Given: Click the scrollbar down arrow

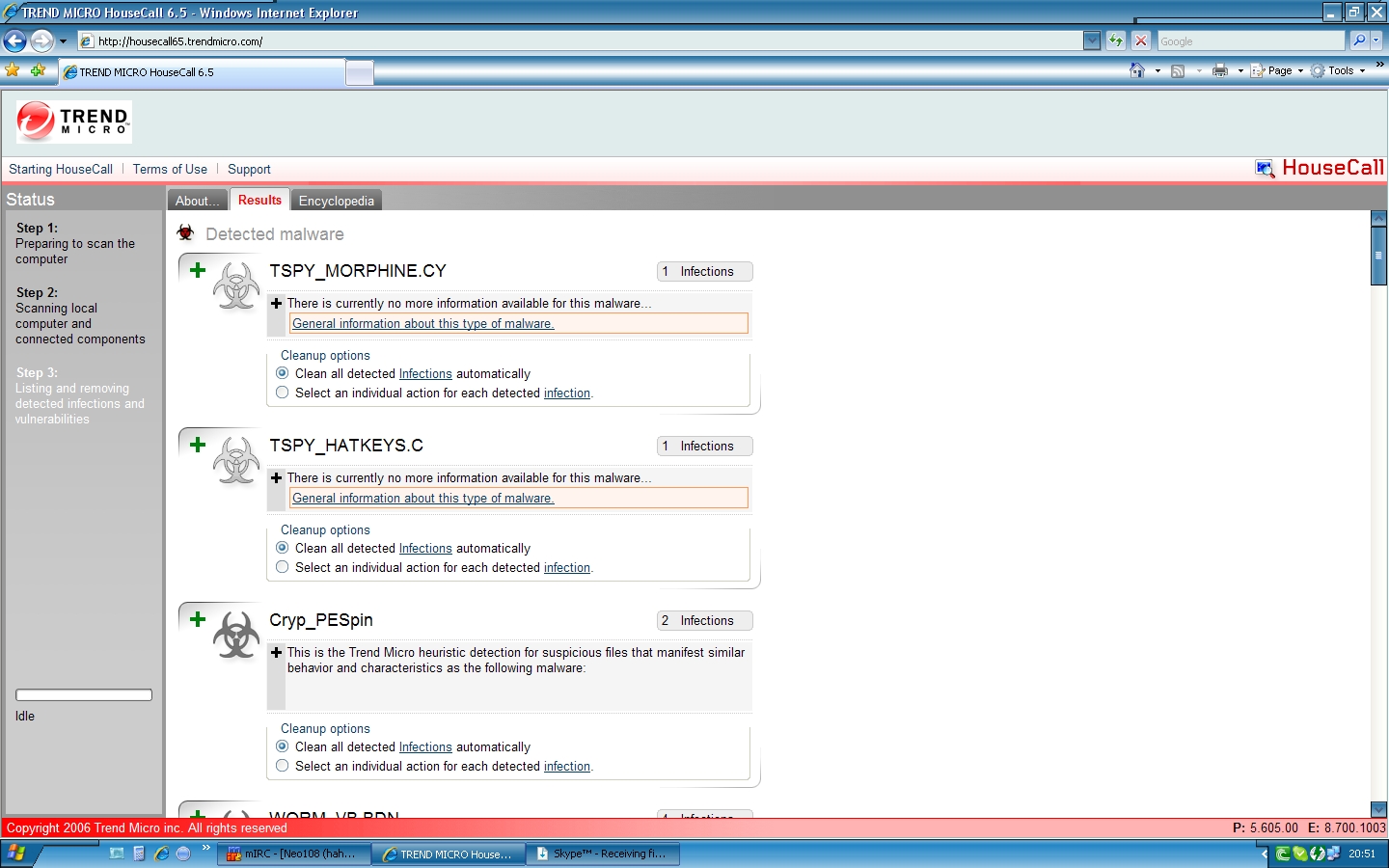Looking at the screenshot, I should click(x=1378, y=809).
